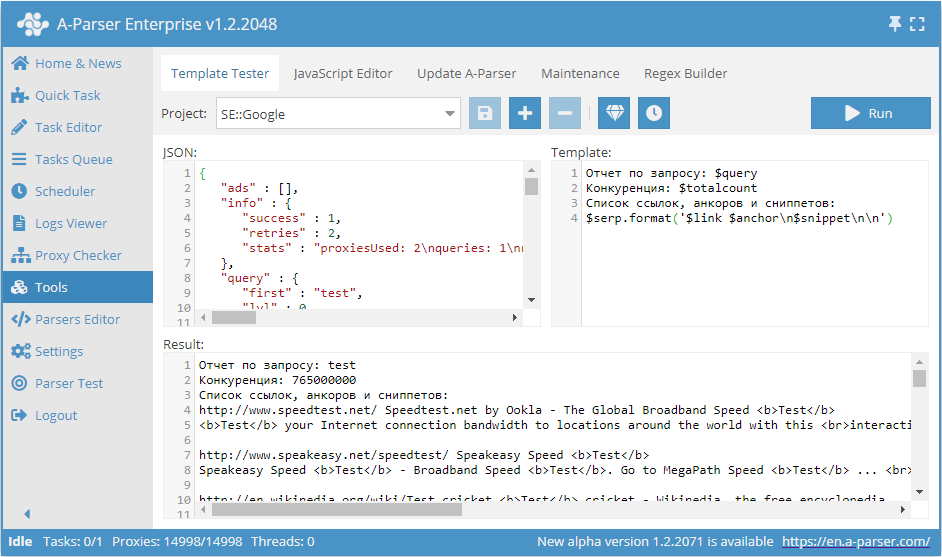Switch to JavaScript Editor tab
Screen dimensions: 942x557
[x=343, y=73]
